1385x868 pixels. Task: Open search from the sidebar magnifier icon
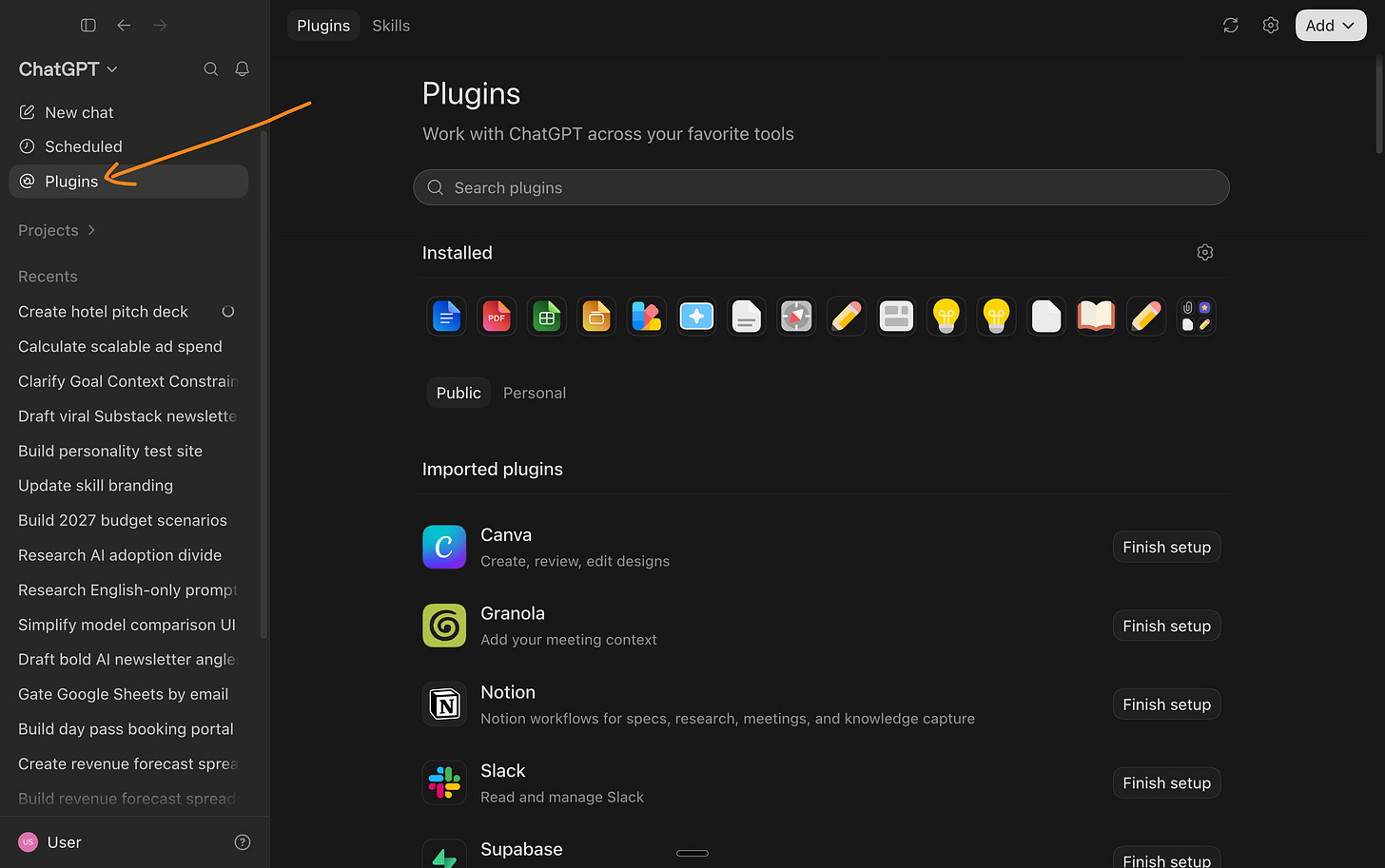coord(211,68)
